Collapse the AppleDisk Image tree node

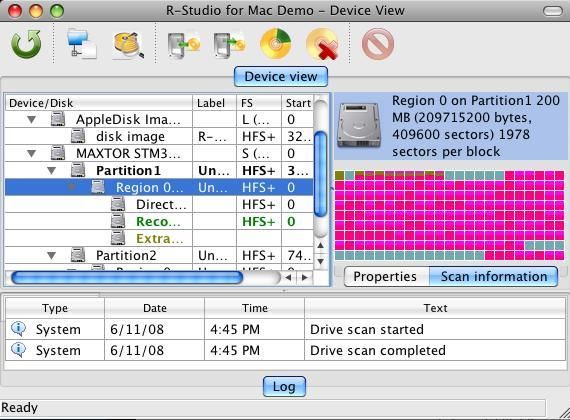click(32, 119)
